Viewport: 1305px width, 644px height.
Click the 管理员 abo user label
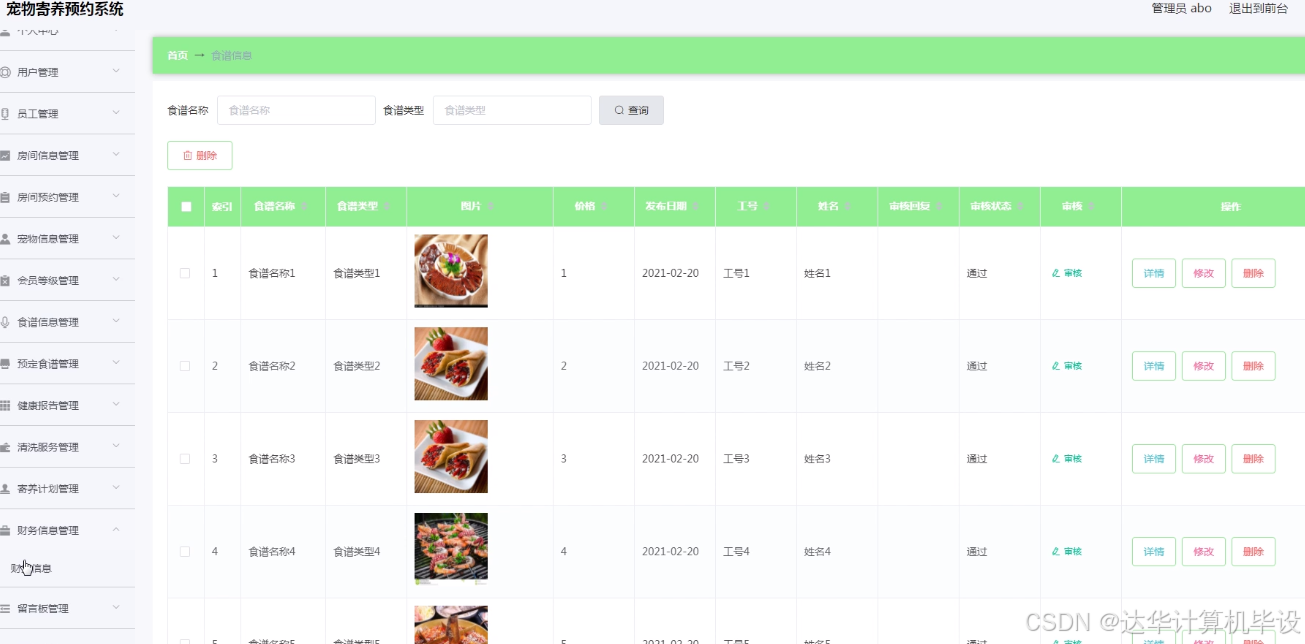click(1181, 8)
